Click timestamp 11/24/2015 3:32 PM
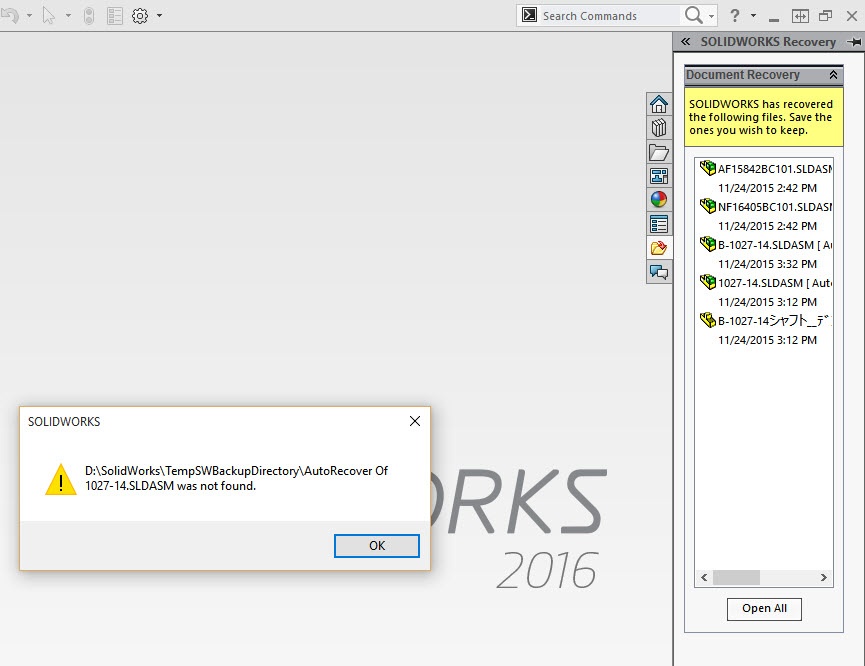The height and width of the screenshot is (666, 865). coord(767,264)
